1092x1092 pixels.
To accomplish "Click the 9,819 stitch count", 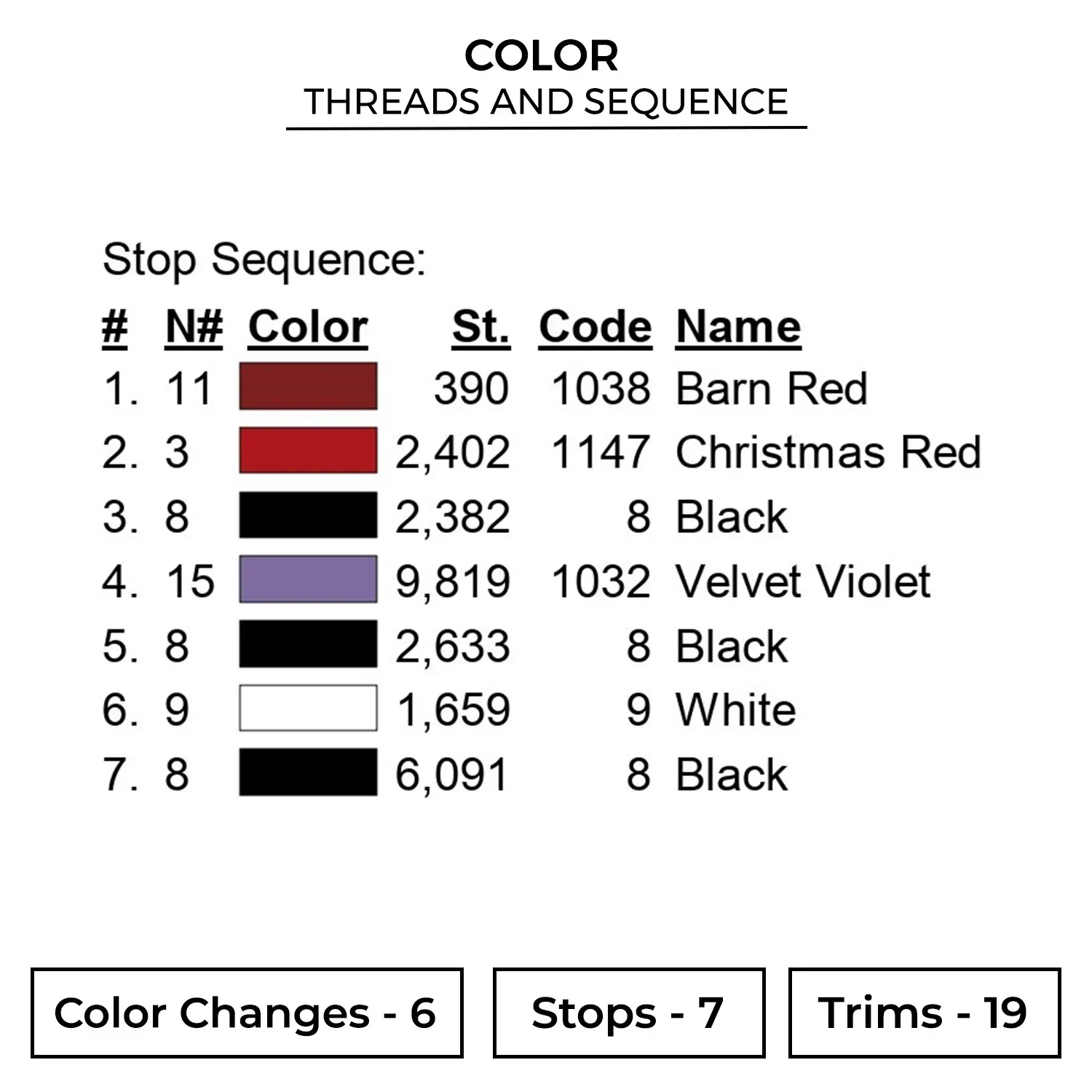I will 453,581.
